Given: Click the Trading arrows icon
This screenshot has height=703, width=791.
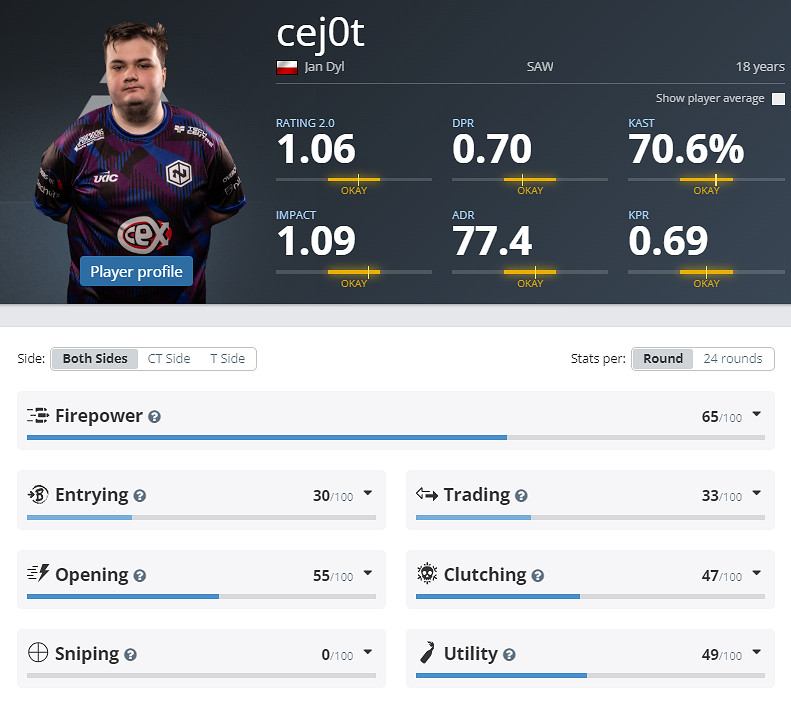Looking at the screenshot, I should coord(427,494).
